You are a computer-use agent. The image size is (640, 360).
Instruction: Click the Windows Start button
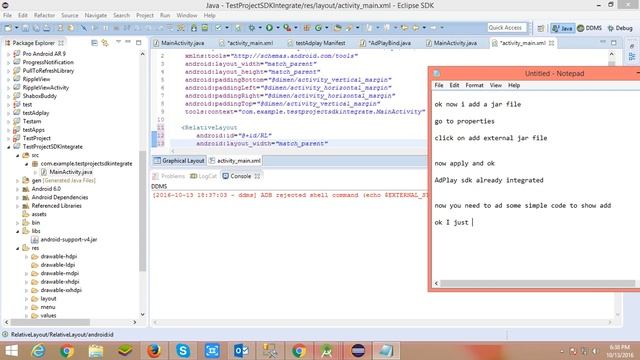tap(11, 351)
